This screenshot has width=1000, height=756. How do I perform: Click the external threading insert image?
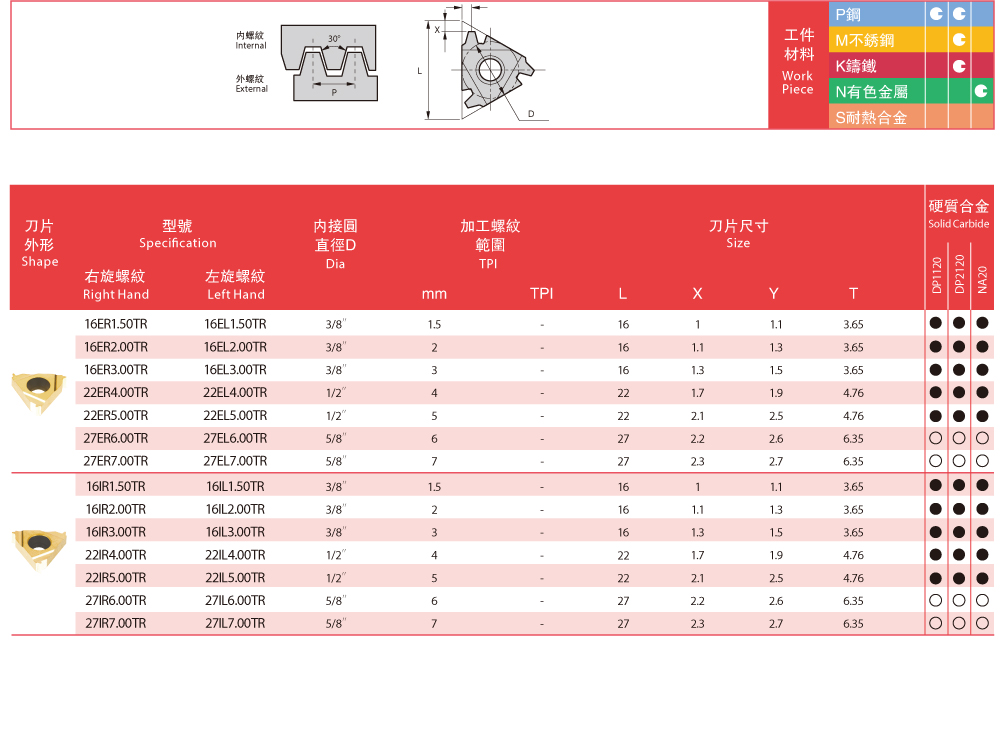[x=38, y=392]
